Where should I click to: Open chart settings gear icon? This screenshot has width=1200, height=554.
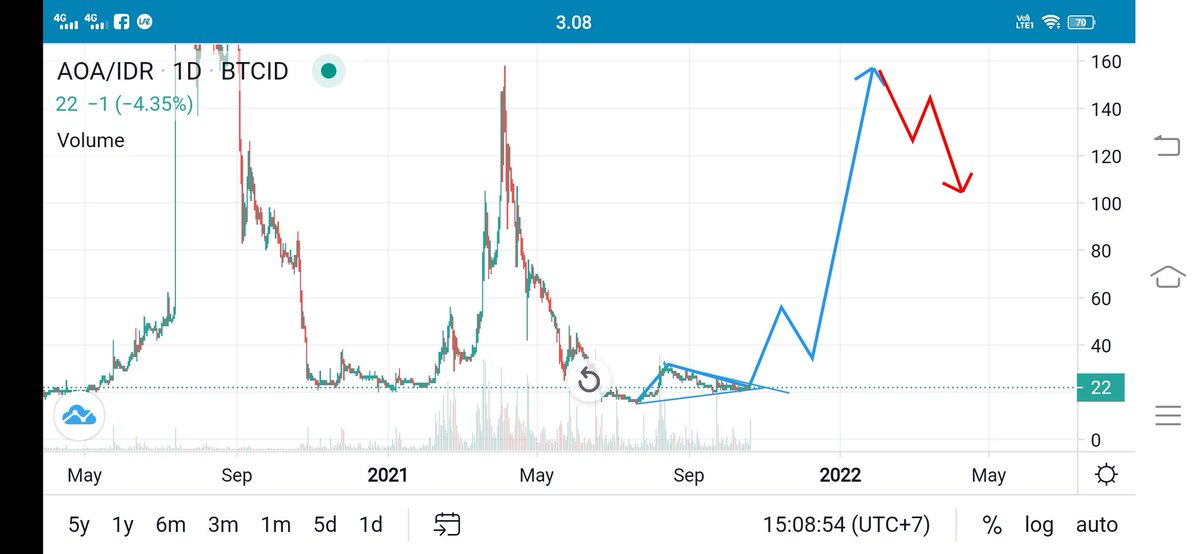click(x=1107, y=475)
